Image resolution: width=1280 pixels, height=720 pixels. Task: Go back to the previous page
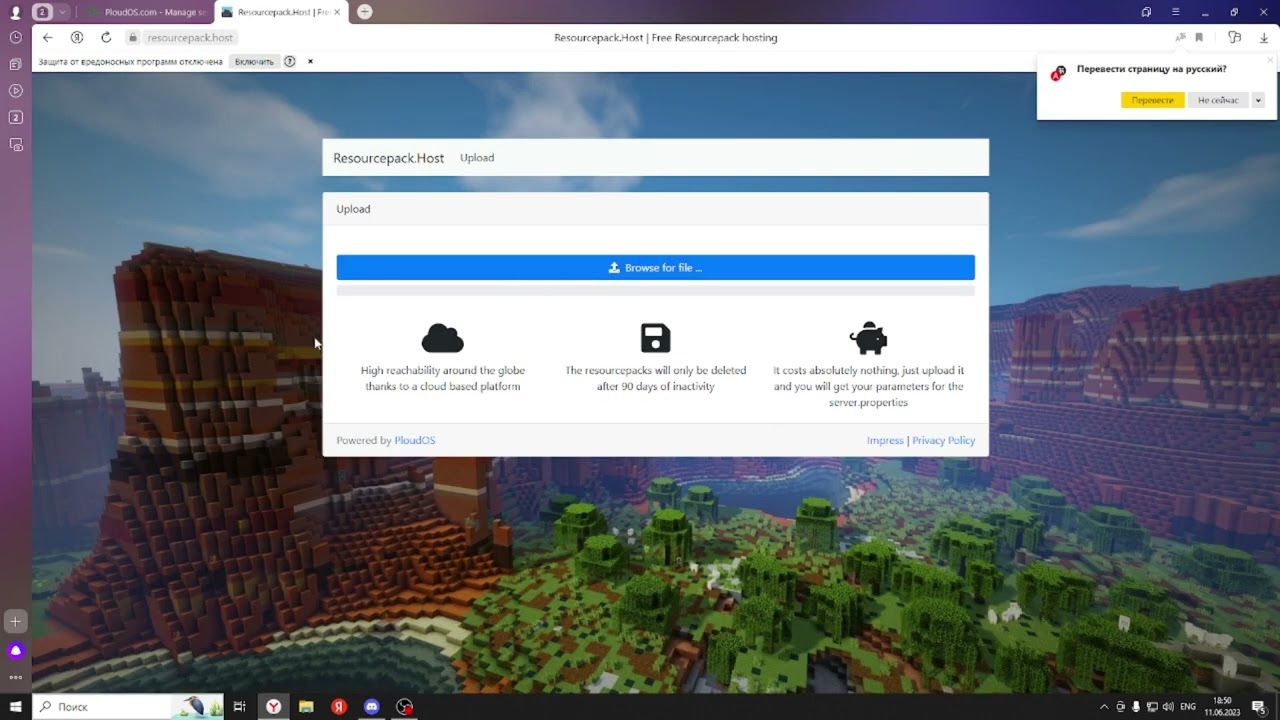[47, 38]
